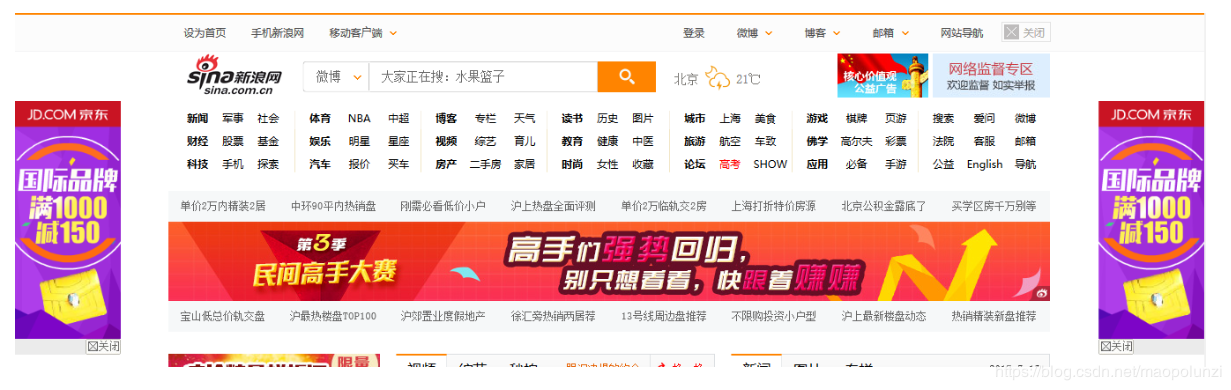Click the small Weibo icon on the banner
This screenshot has width=1231, height=390.
pyautogui.click(x=1041, y=293)
